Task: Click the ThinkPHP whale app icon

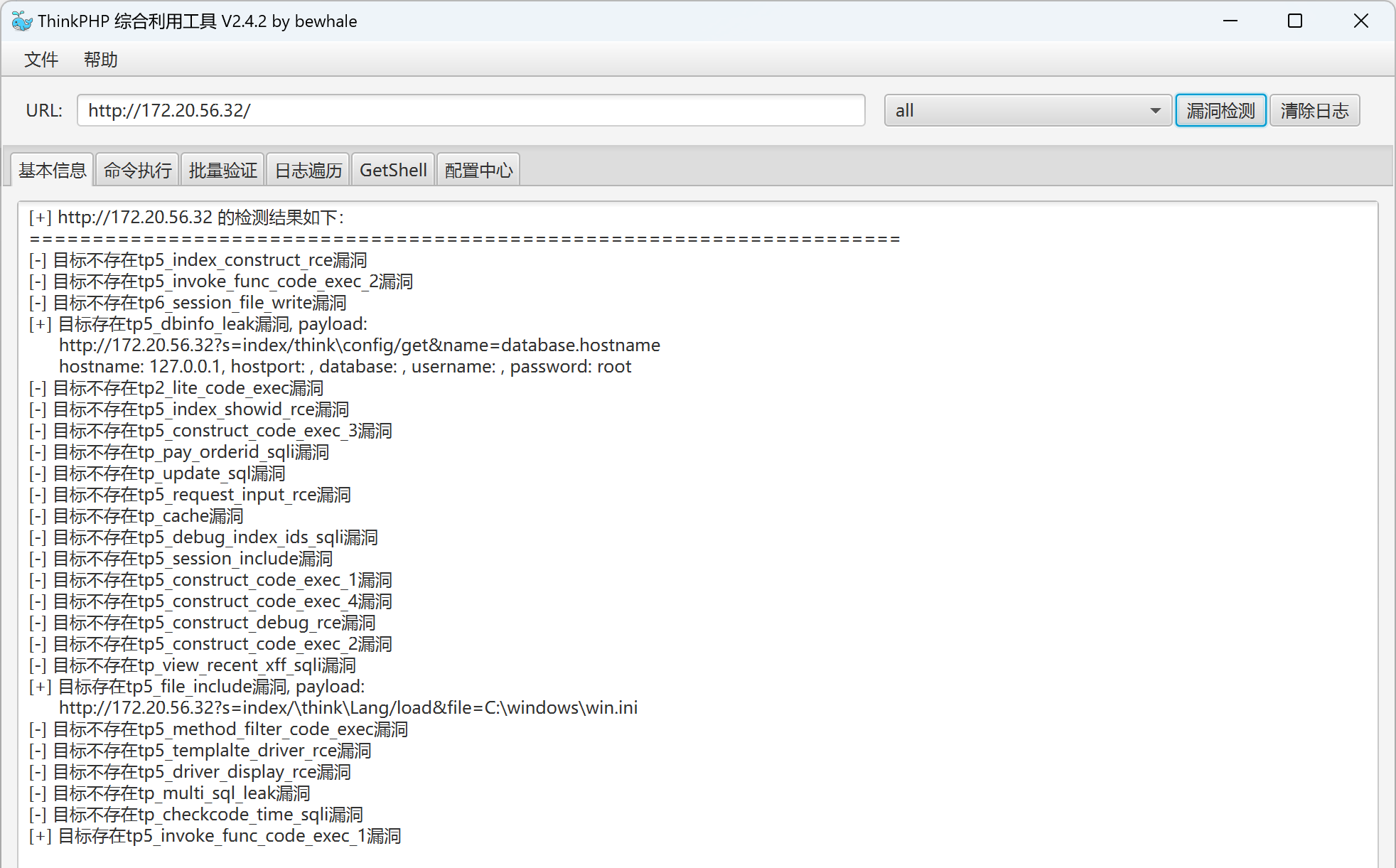Action: click(x=21, y=21)
